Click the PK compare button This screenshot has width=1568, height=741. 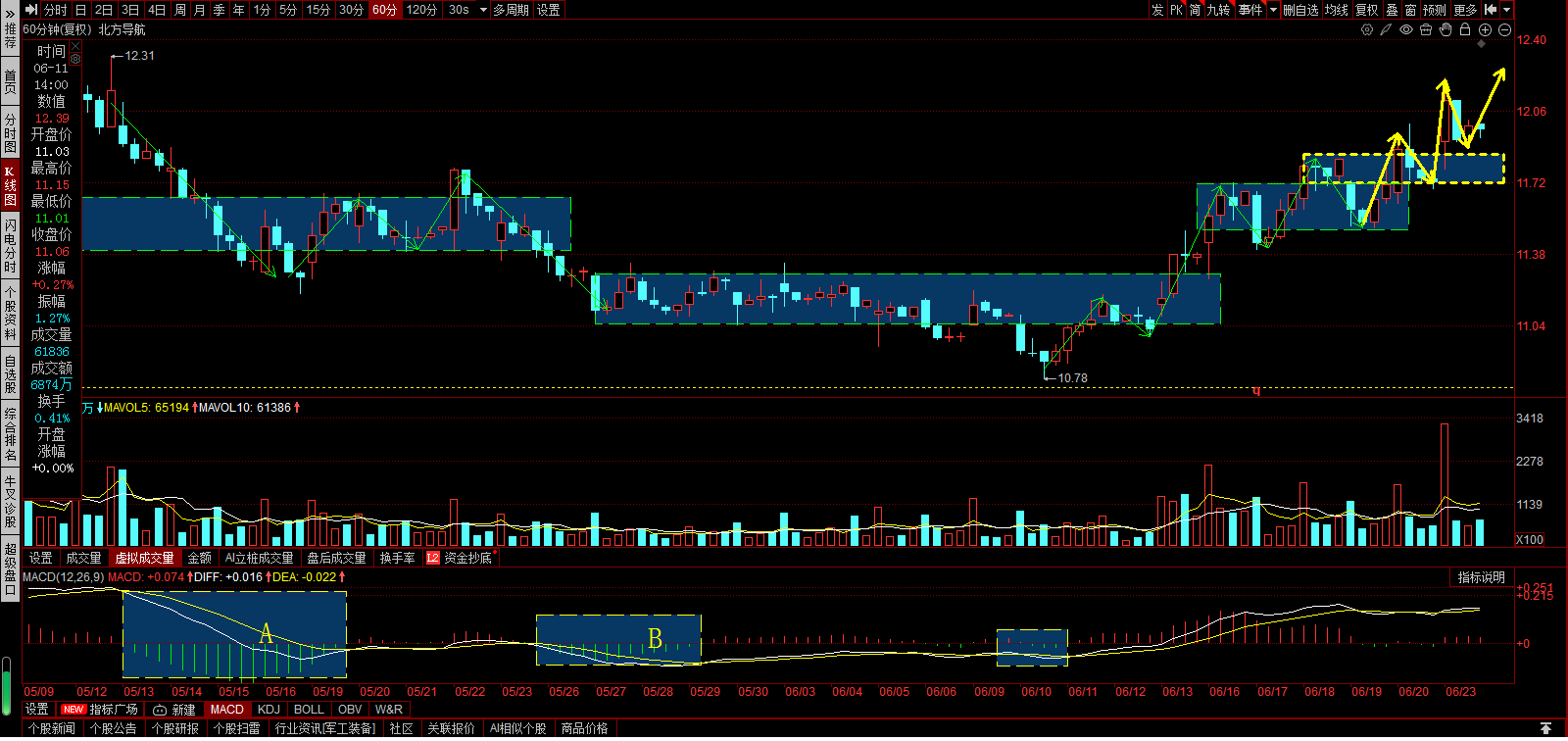pyautogui.click(x=1176, y=10)
